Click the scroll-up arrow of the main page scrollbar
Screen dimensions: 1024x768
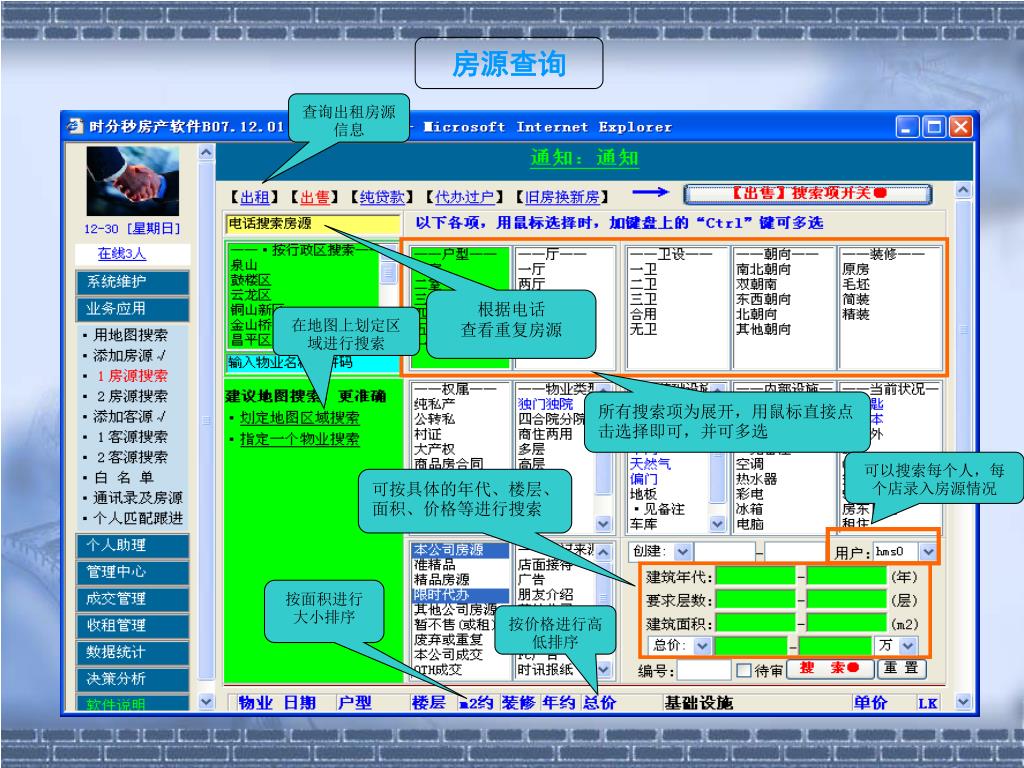point(963,190)
